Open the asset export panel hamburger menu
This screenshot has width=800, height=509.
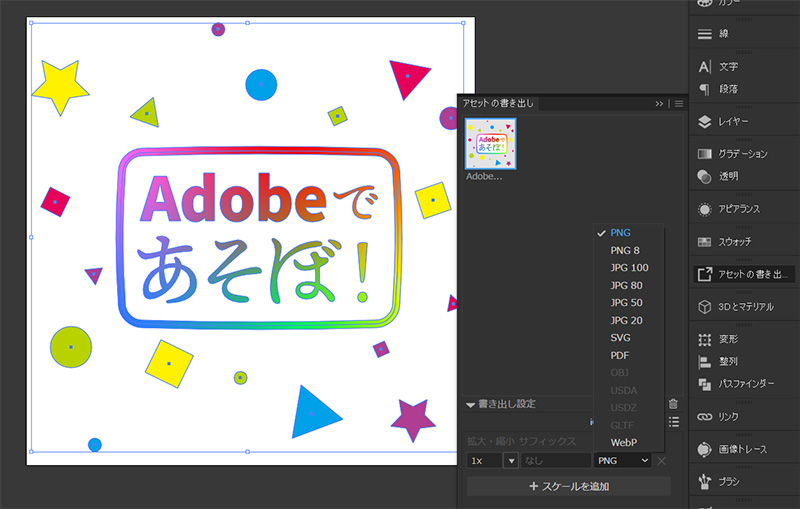click(x=679, y=104)
